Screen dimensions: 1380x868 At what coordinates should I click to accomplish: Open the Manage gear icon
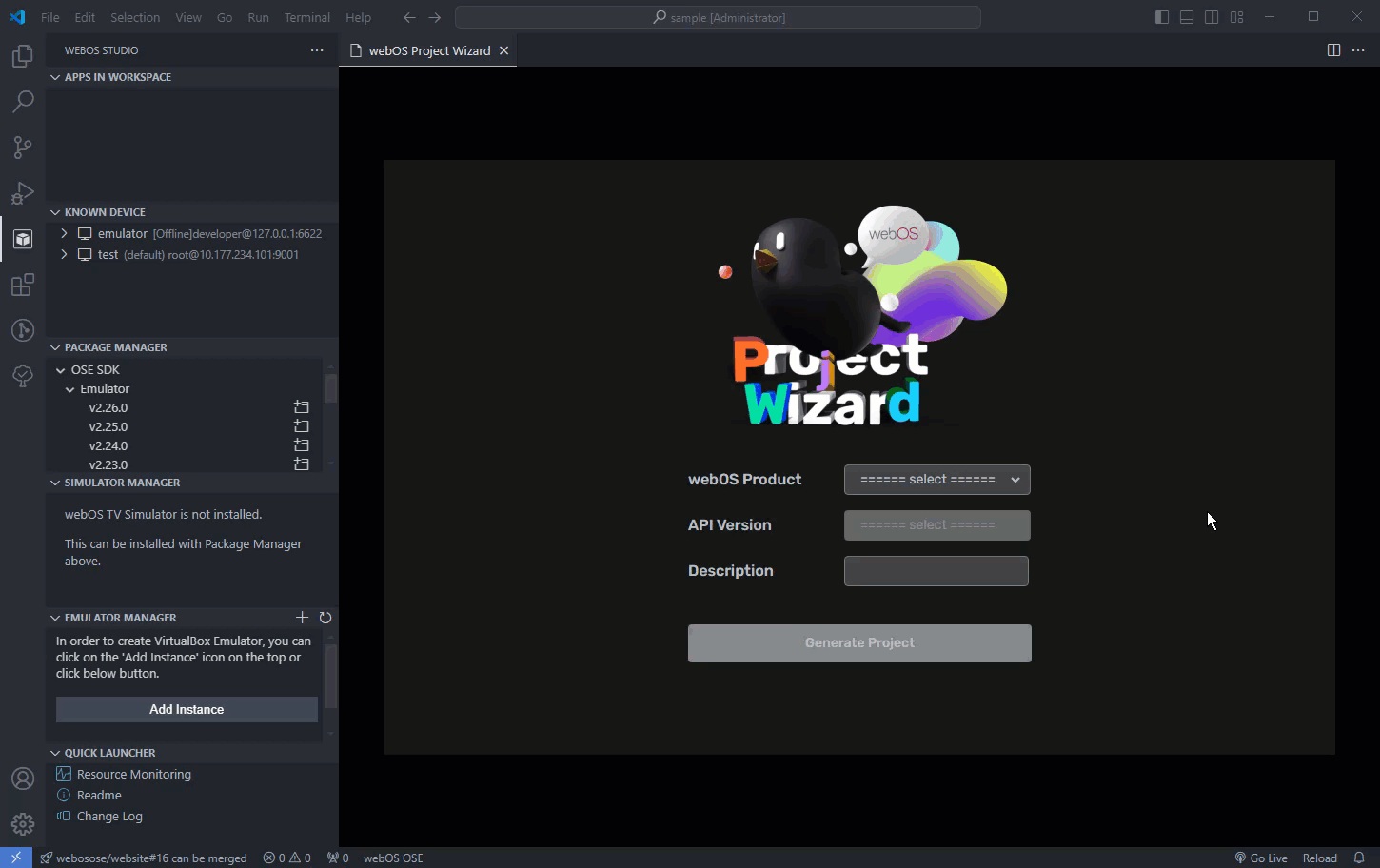click(23, 824)
